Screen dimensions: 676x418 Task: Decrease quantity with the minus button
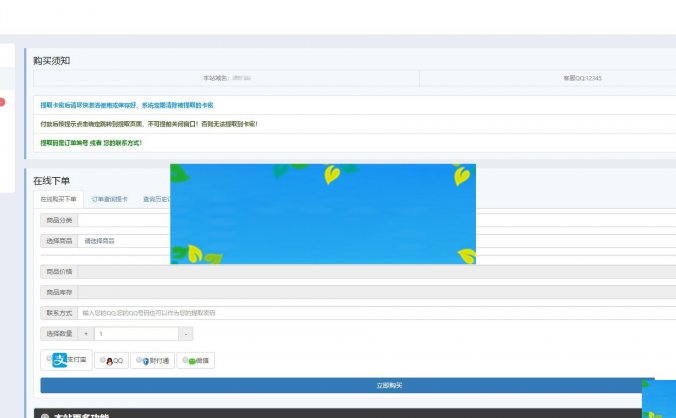pyautogui.click(x=186, y=334)
